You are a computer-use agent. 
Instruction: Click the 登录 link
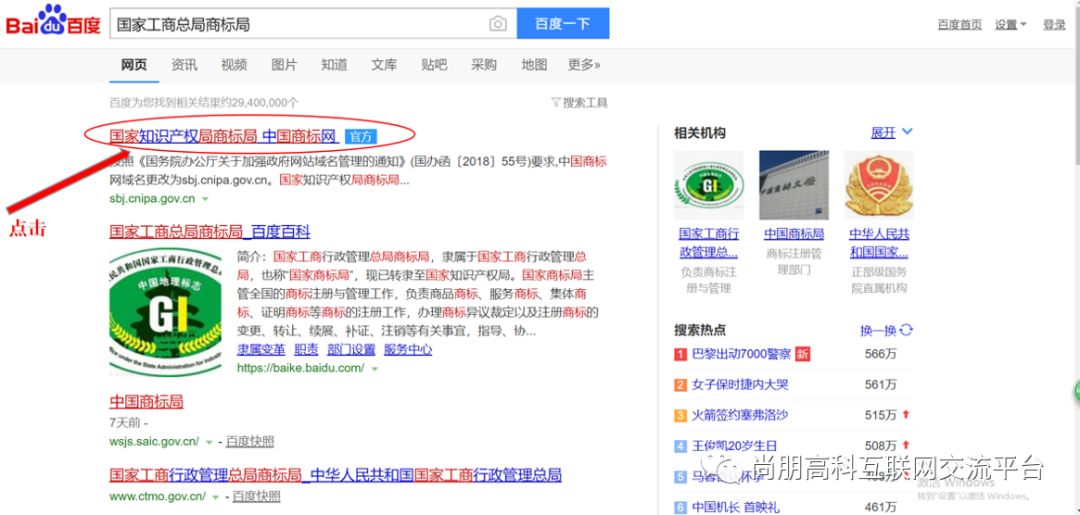coord(1054,25)
